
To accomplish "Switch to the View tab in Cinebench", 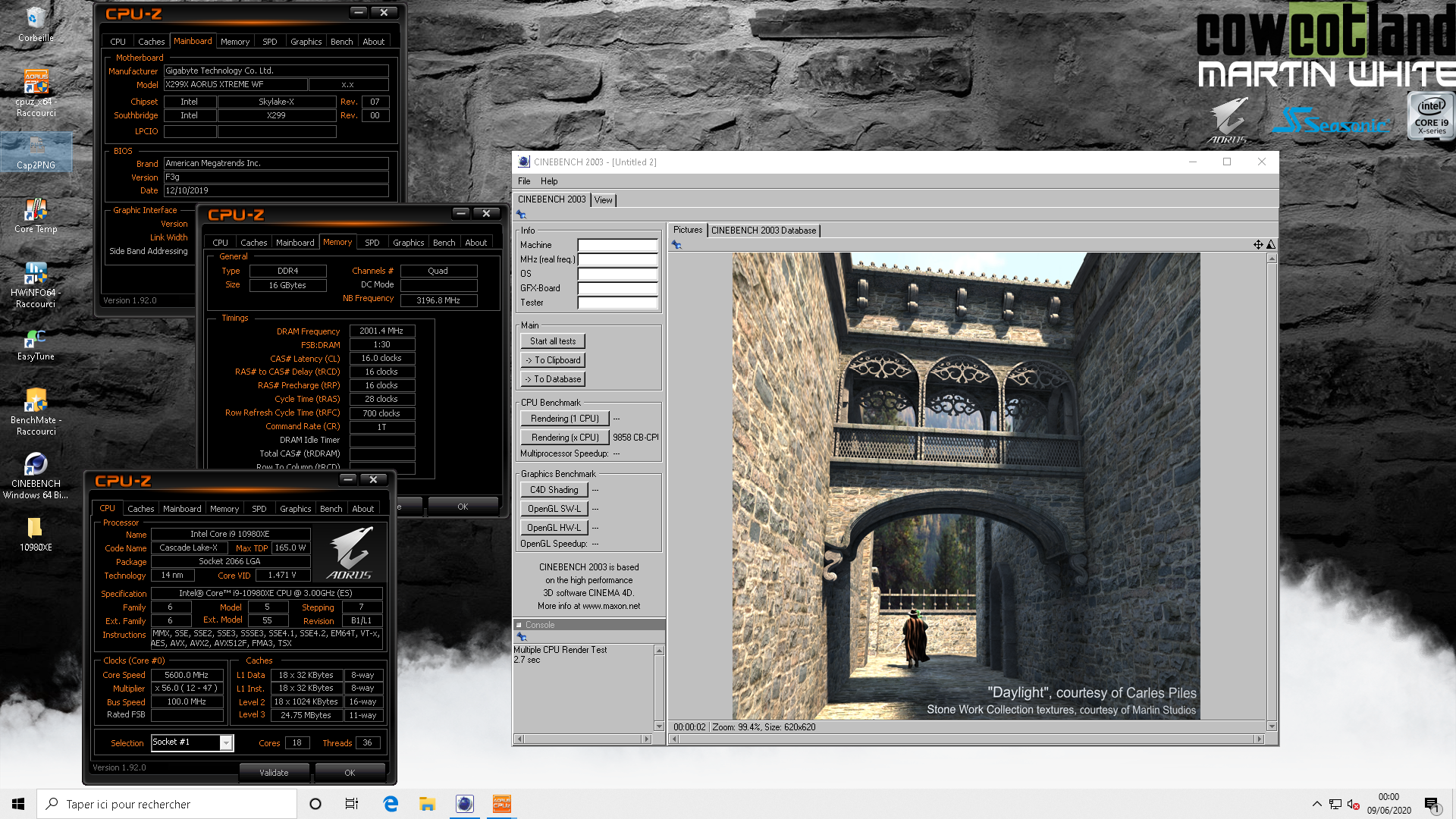I will (x=604, y=200).
